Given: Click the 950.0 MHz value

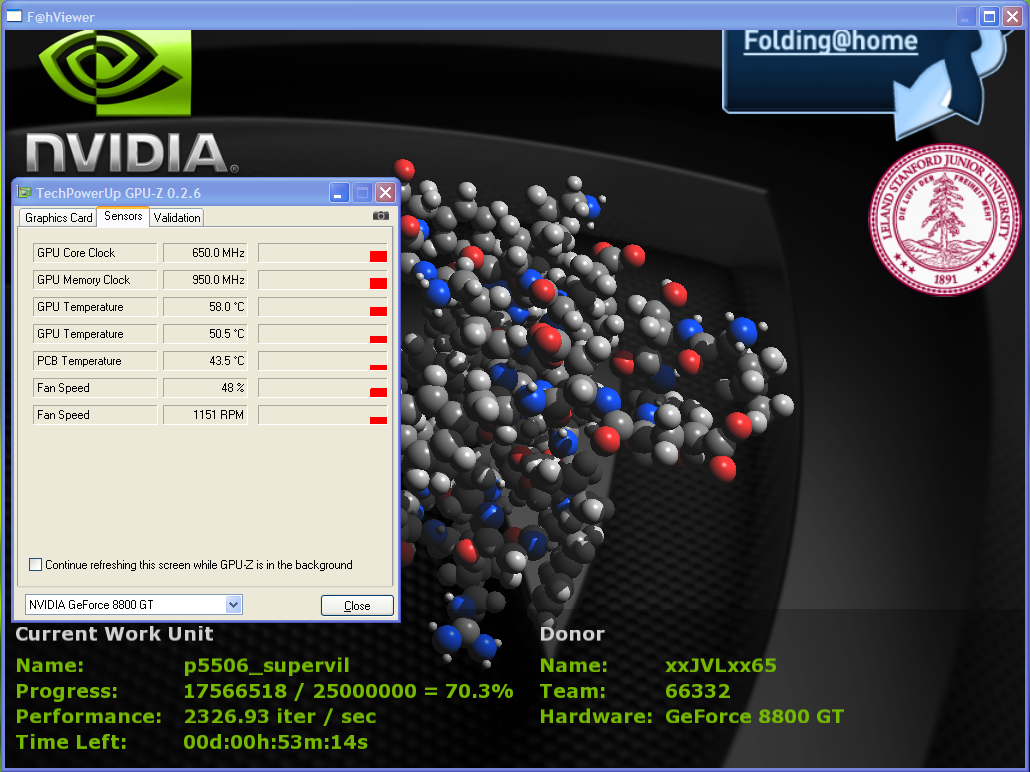Looking at the screenshot, I should pyautogui.click(x=205, y=280).
